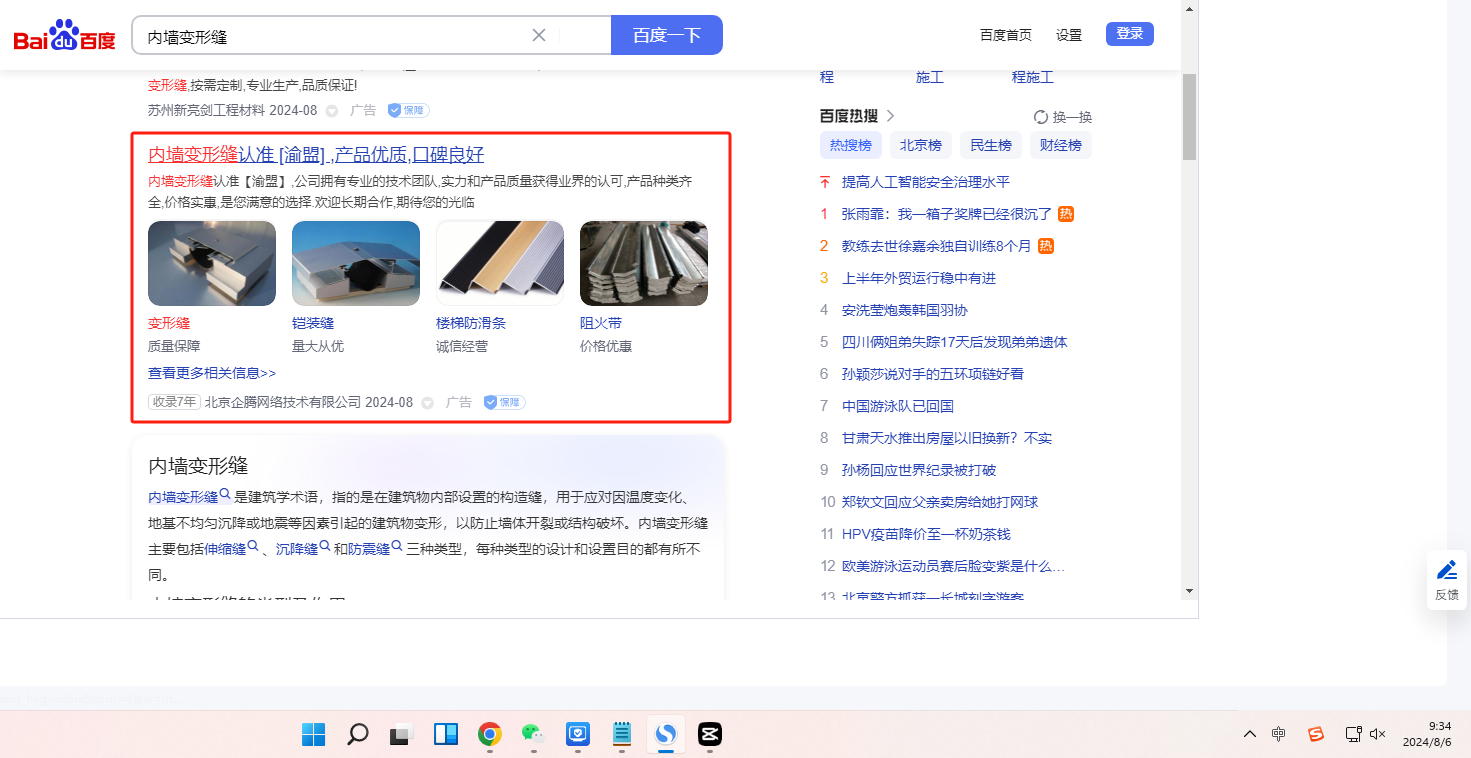Viewport: 1471px width, 758px height.
Task: Expand dropdown arrow beside 北京企腾 2024-08
Action: [x=427, y=403]
